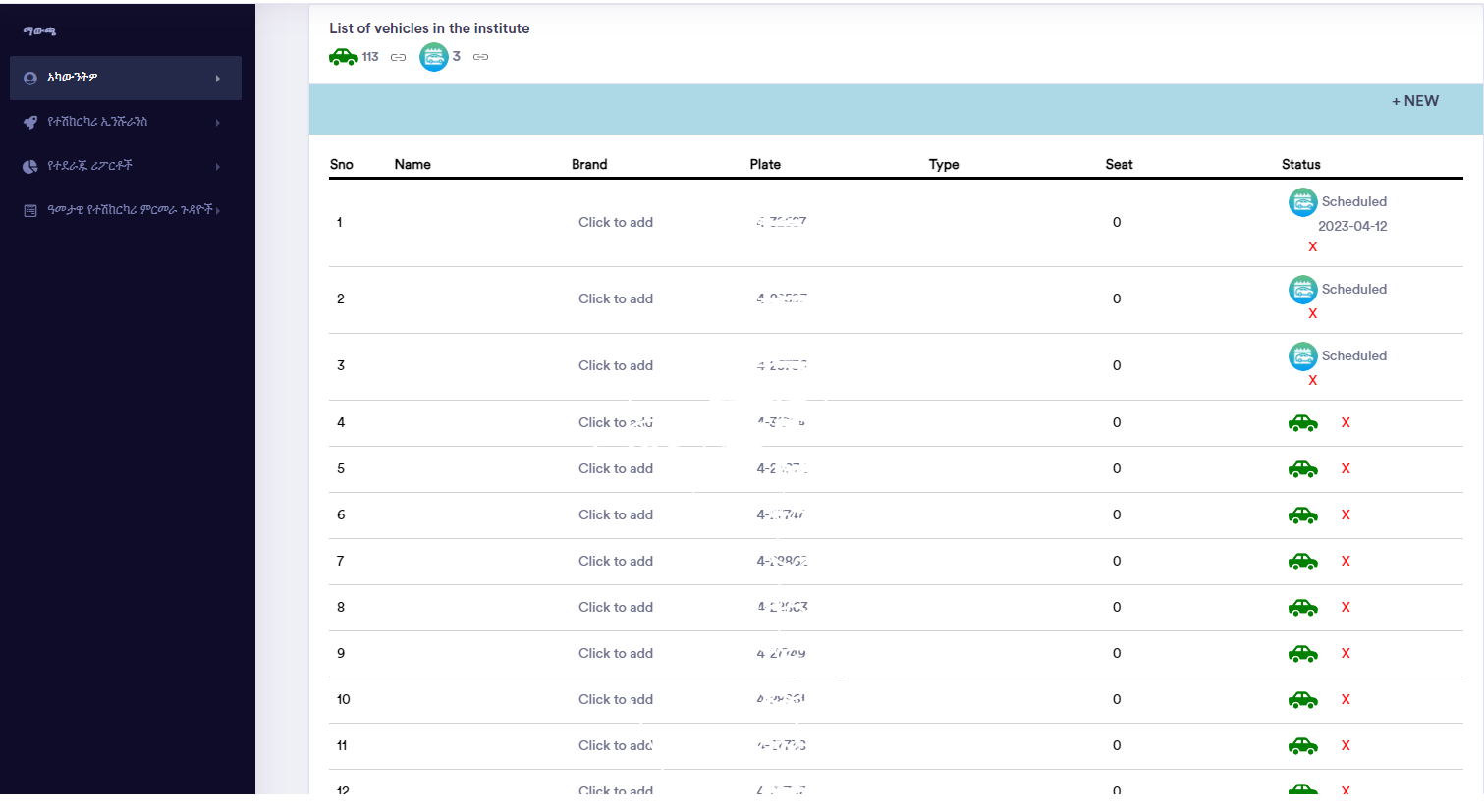Click Scheduled status icon in row 1
Viewport: 1484px width, 812px height.
(1302, 202)
